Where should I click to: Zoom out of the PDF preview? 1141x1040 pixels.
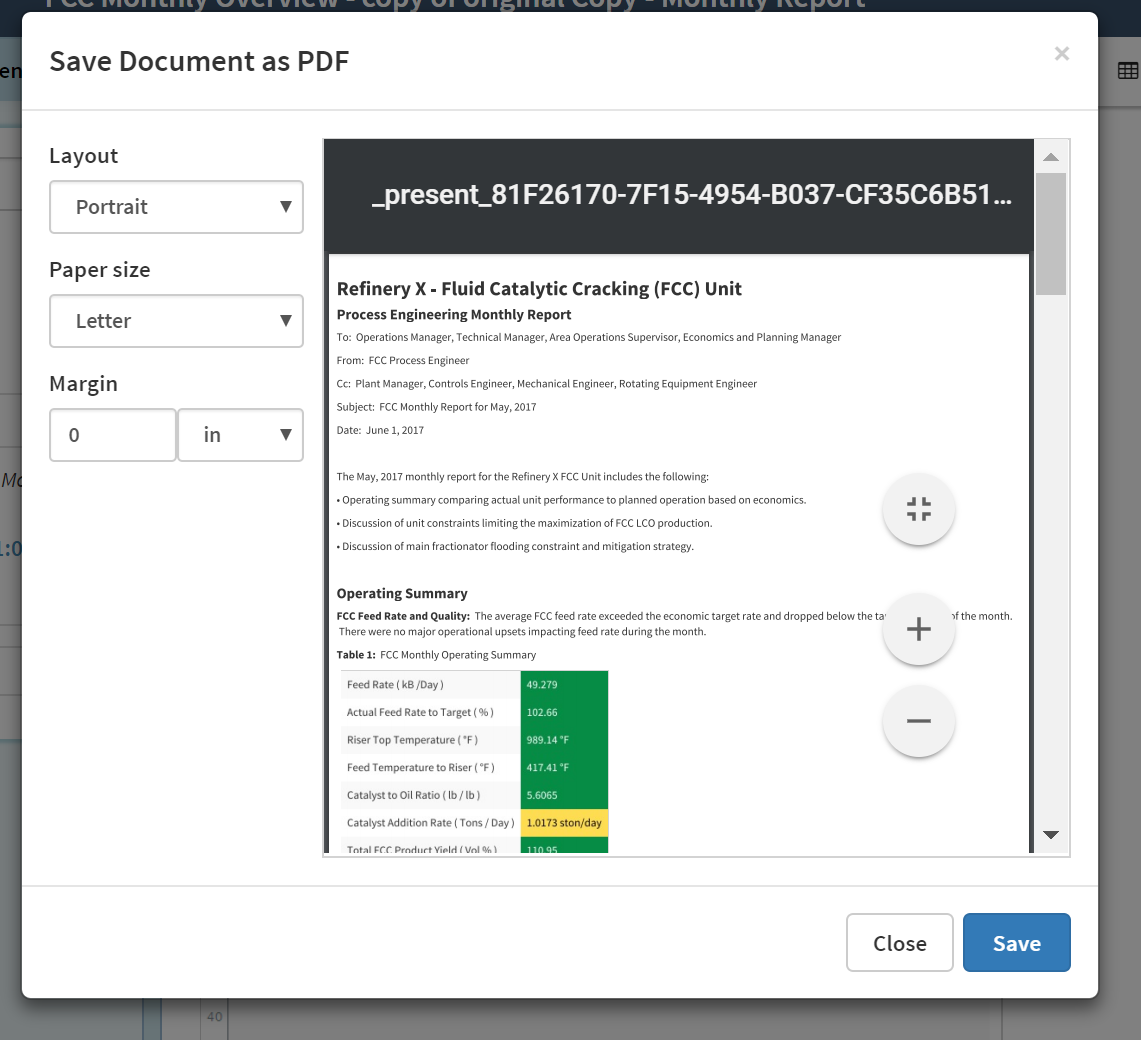918,721
